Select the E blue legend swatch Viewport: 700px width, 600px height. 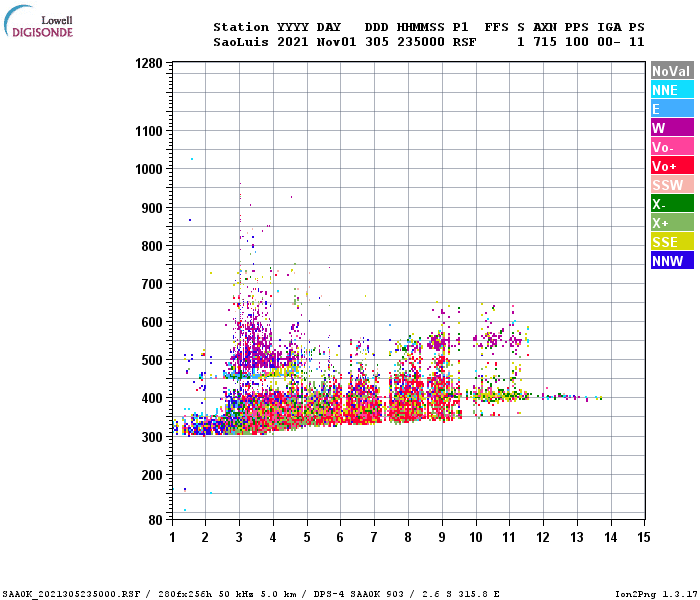(672, 108)
